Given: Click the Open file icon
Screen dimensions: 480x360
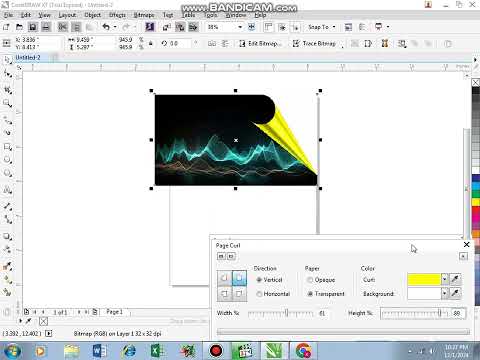Looking at the screenshot, I should coord(19,27).
